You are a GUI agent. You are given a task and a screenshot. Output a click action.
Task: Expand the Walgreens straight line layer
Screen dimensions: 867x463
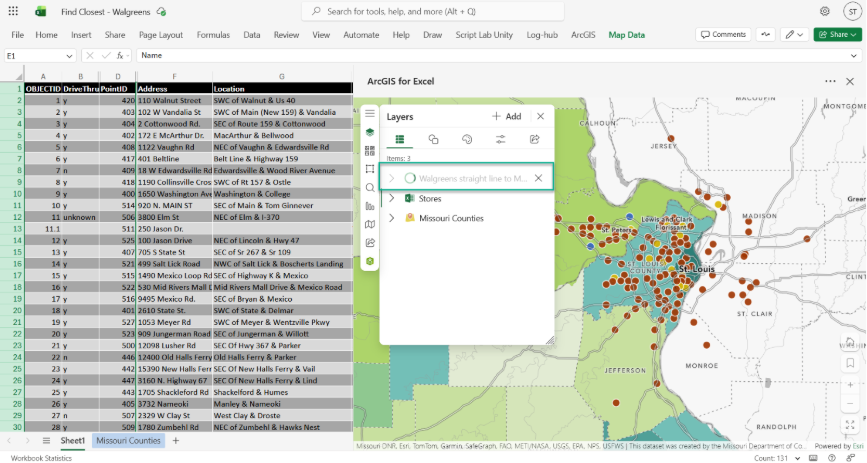click(391, 178)
